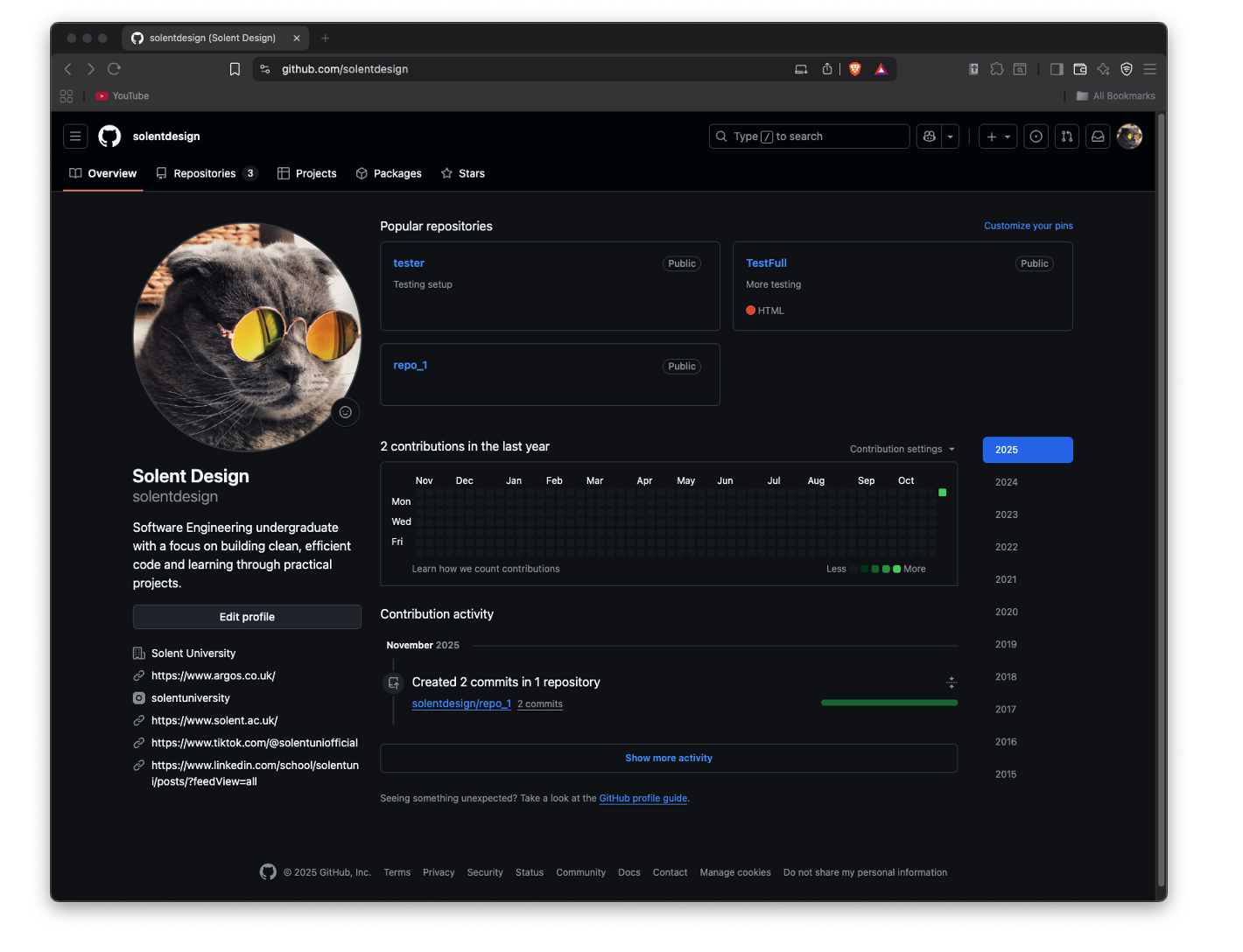Click the set status smiley on avatar

[346, 412]
